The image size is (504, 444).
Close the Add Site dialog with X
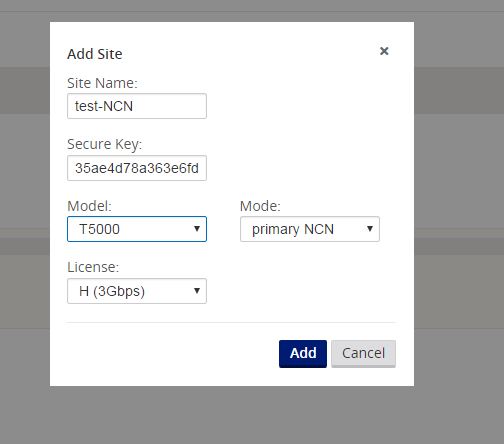pos(384,51)
